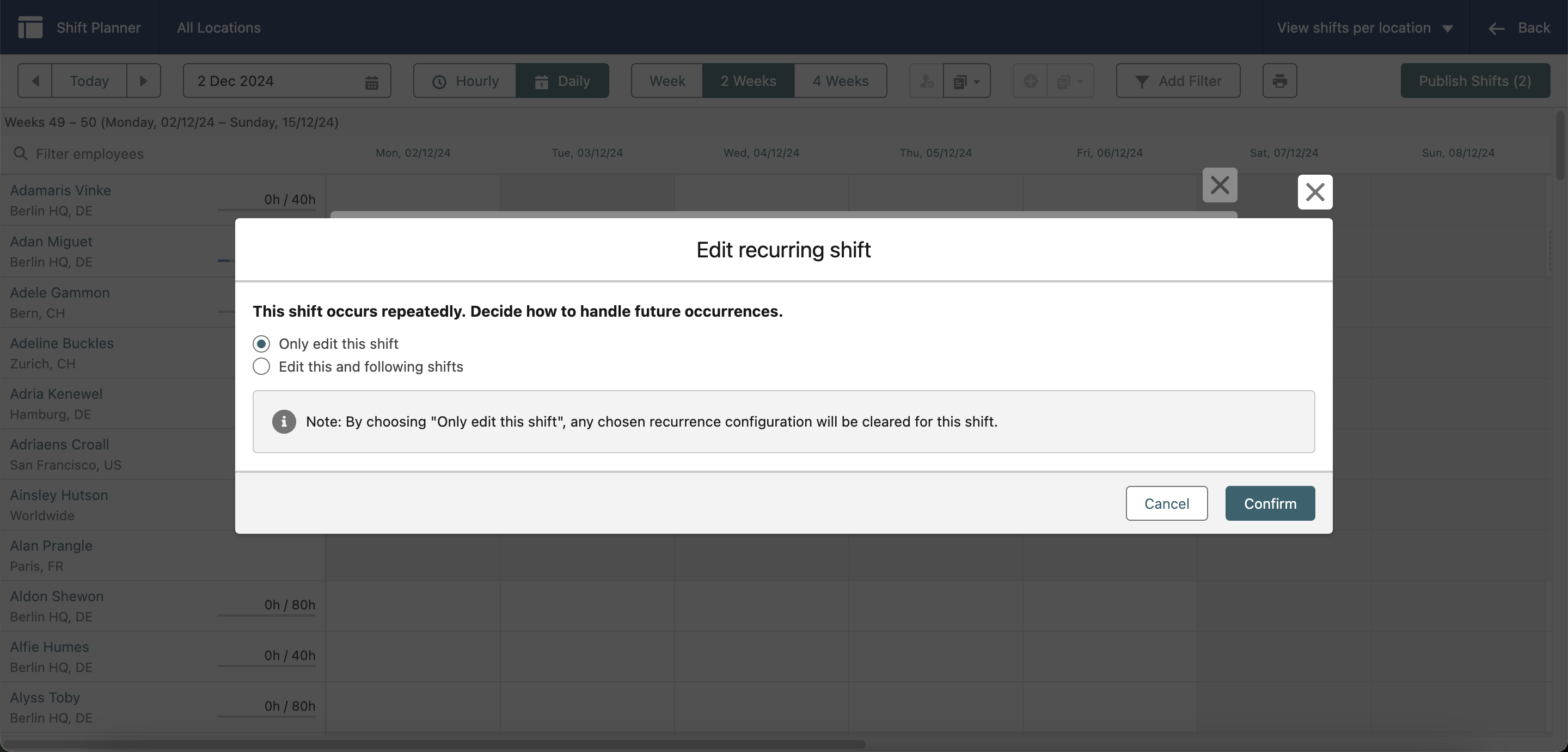Open the calendar date picker icon
Viewport: 1568px width, 752px height.
click(373, 81)
